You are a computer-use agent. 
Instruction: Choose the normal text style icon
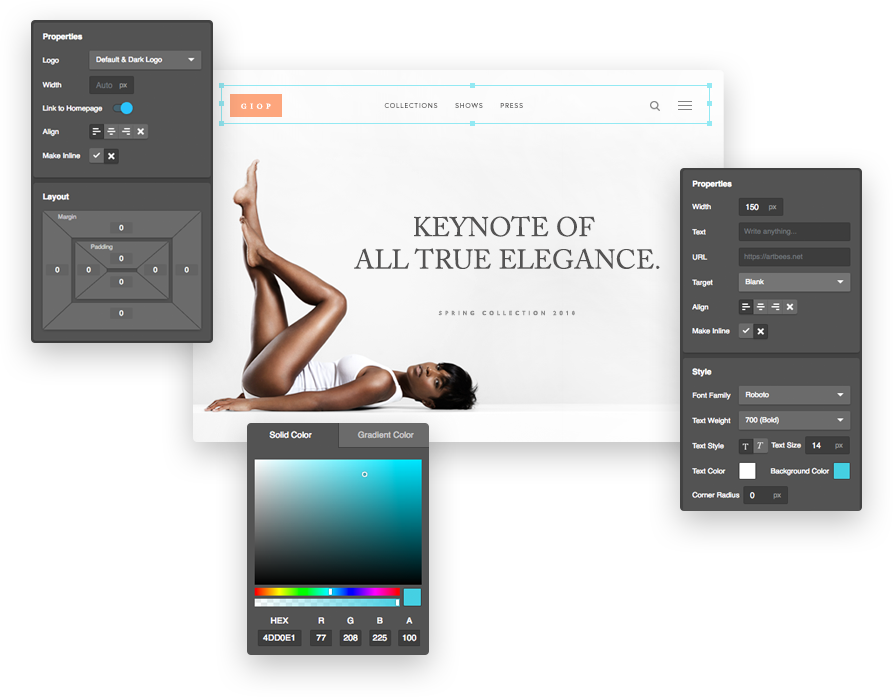click(745, 446)
